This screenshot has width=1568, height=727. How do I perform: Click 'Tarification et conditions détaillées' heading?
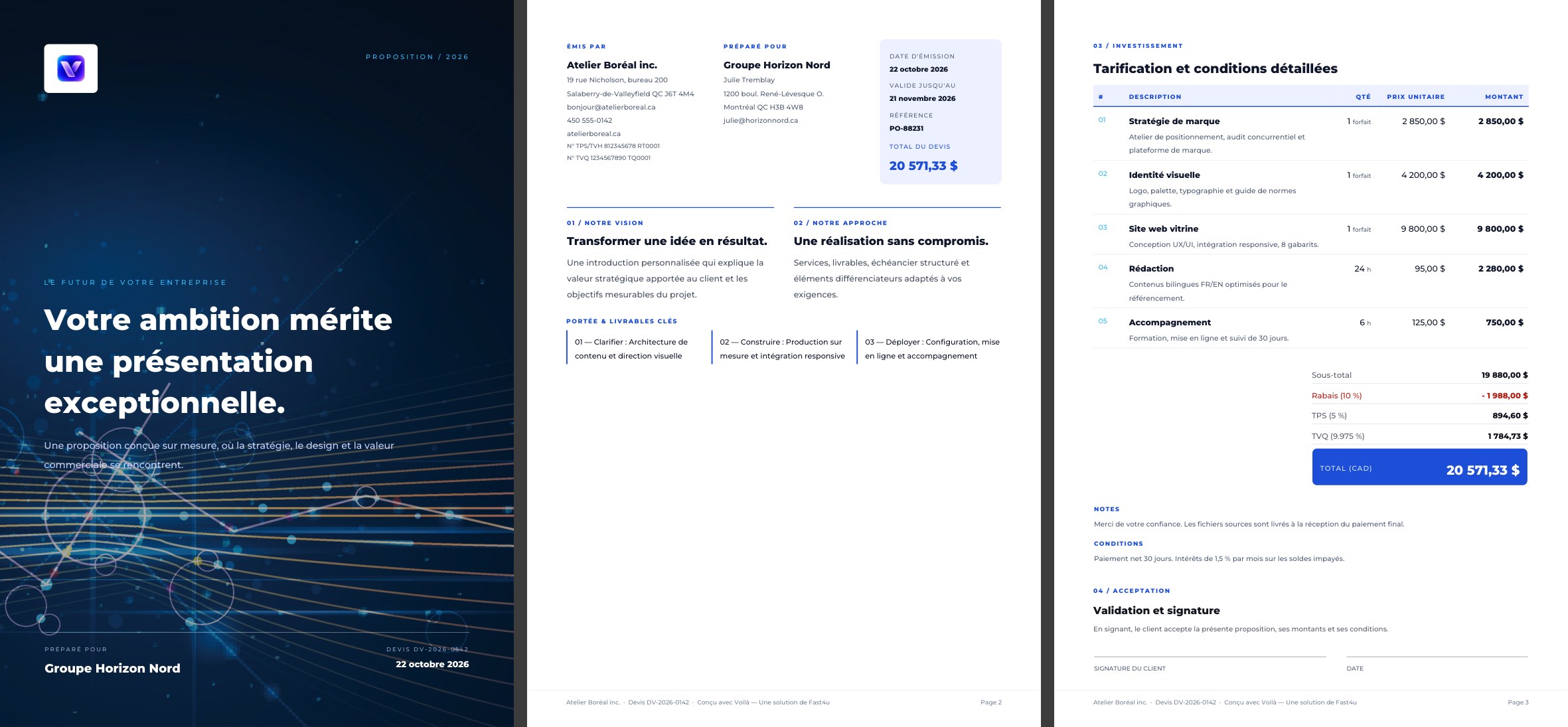point(1215,68)
